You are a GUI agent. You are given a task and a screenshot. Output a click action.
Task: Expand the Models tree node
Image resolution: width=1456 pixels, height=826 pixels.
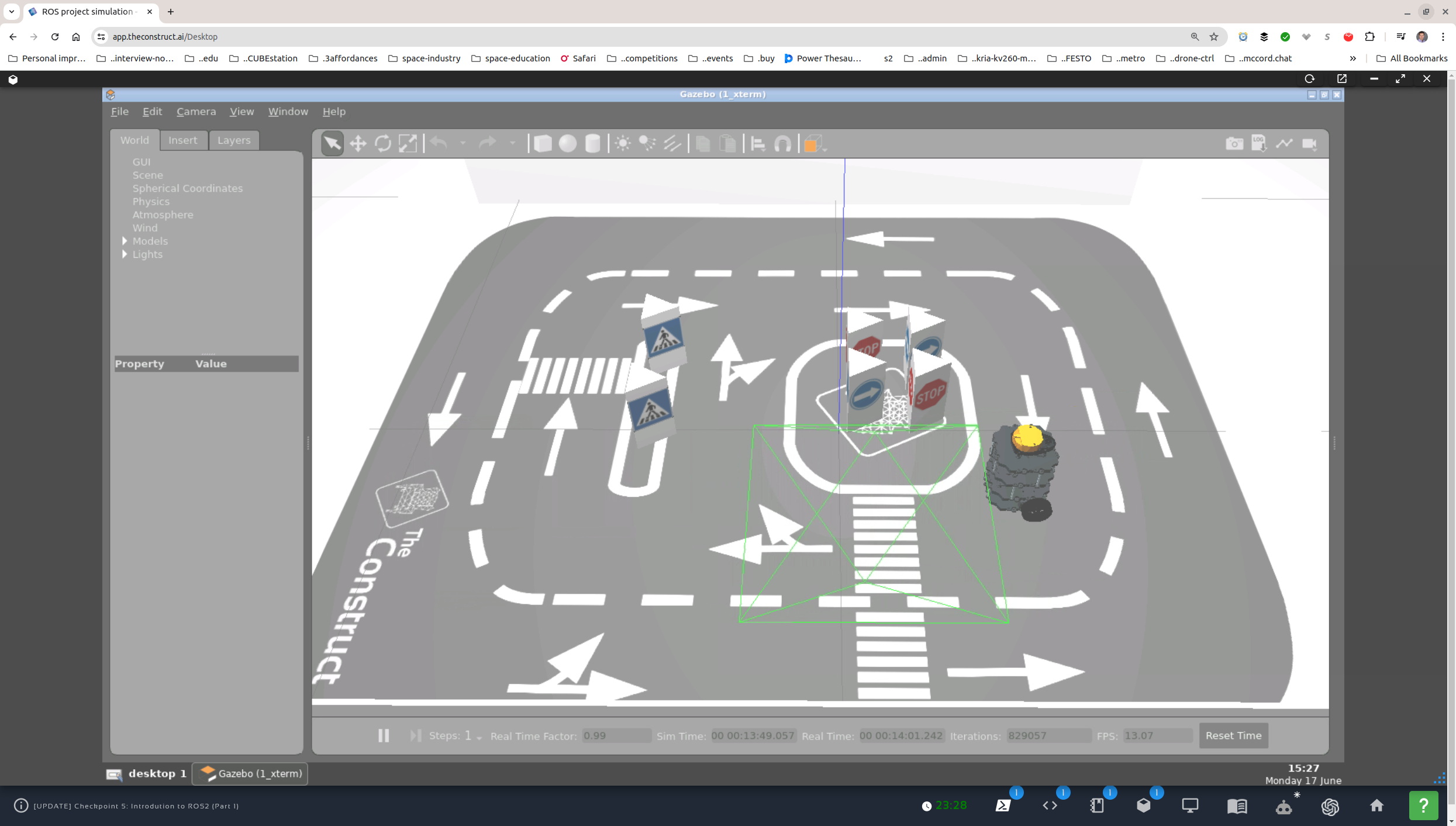pos(125,241)
